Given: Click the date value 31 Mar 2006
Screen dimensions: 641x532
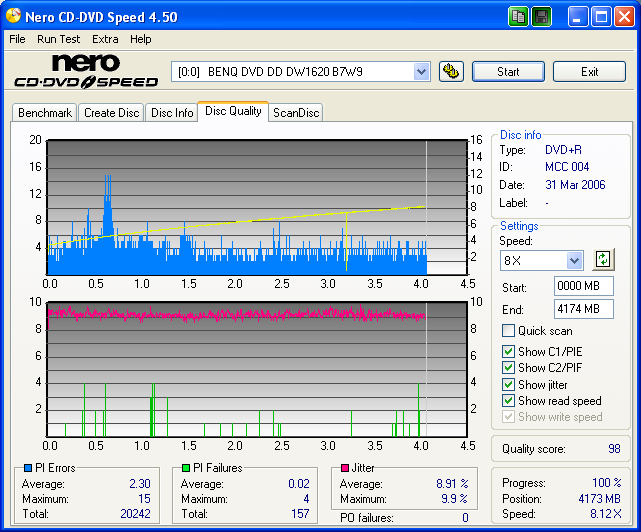Looking at the screenshot, I should point(575,185).
